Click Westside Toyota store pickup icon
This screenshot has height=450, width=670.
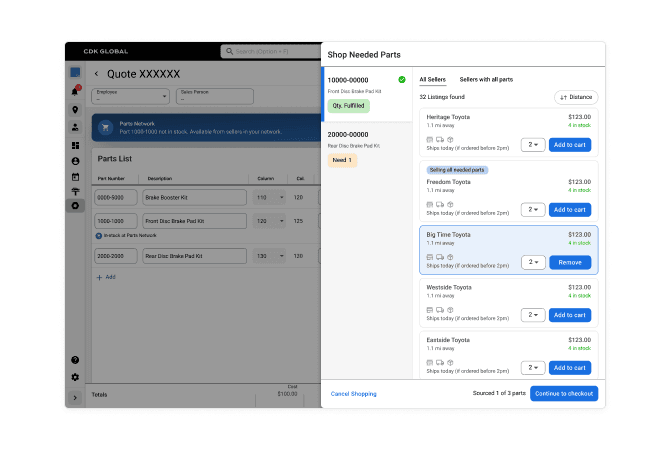[x=430, y=310]
